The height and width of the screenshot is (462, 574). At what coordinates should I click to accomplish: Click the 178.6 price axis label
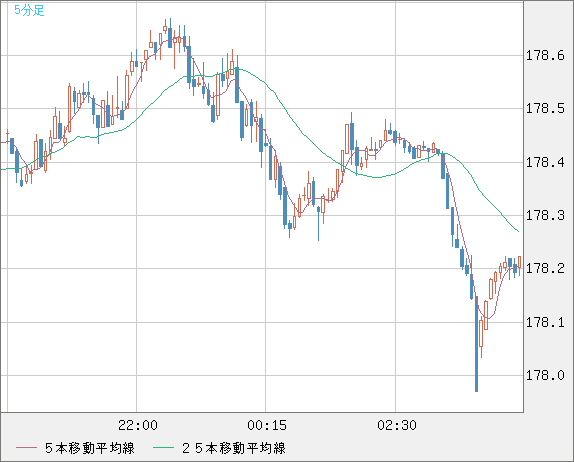pyautogui.click(x=545, y=56)
